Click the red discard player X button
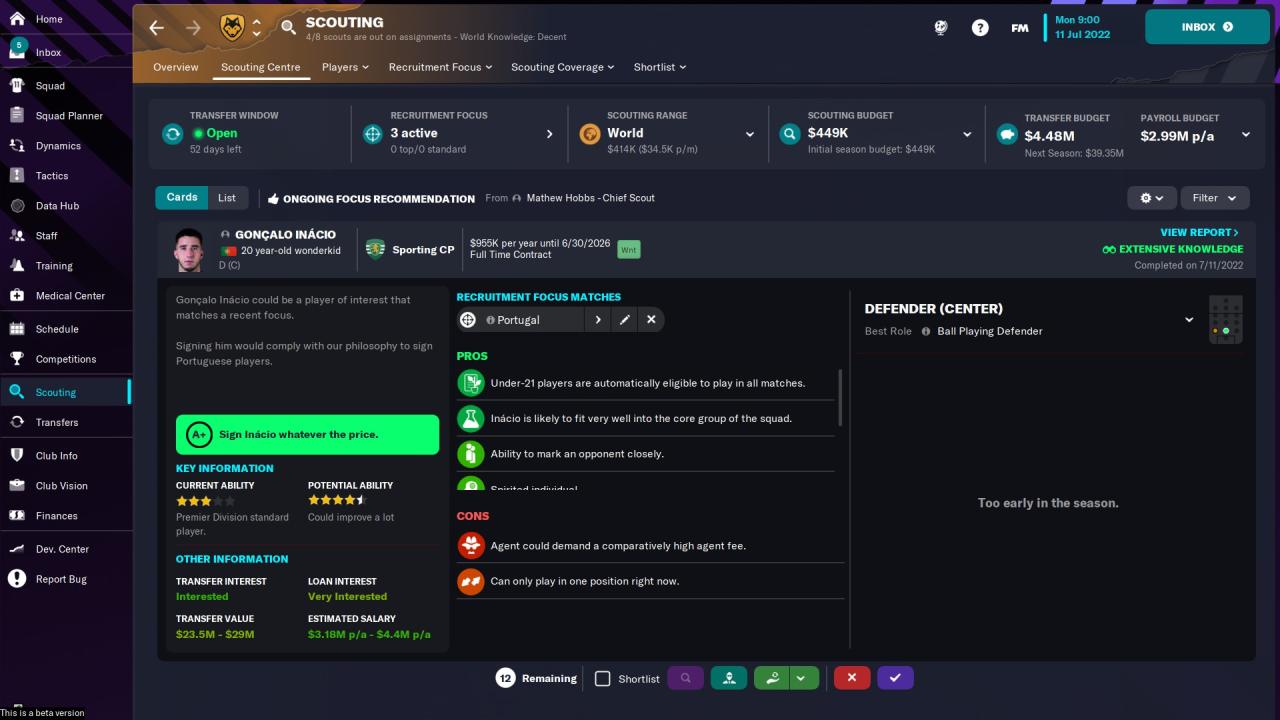The height and width of the screenshot is (720, 1280). (x=851, y=678)
